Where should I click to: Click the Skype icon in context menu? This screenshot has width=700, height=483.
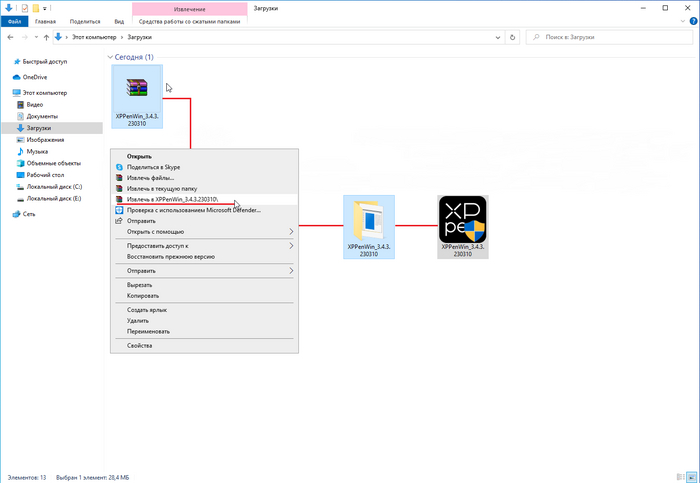point(119,167)
